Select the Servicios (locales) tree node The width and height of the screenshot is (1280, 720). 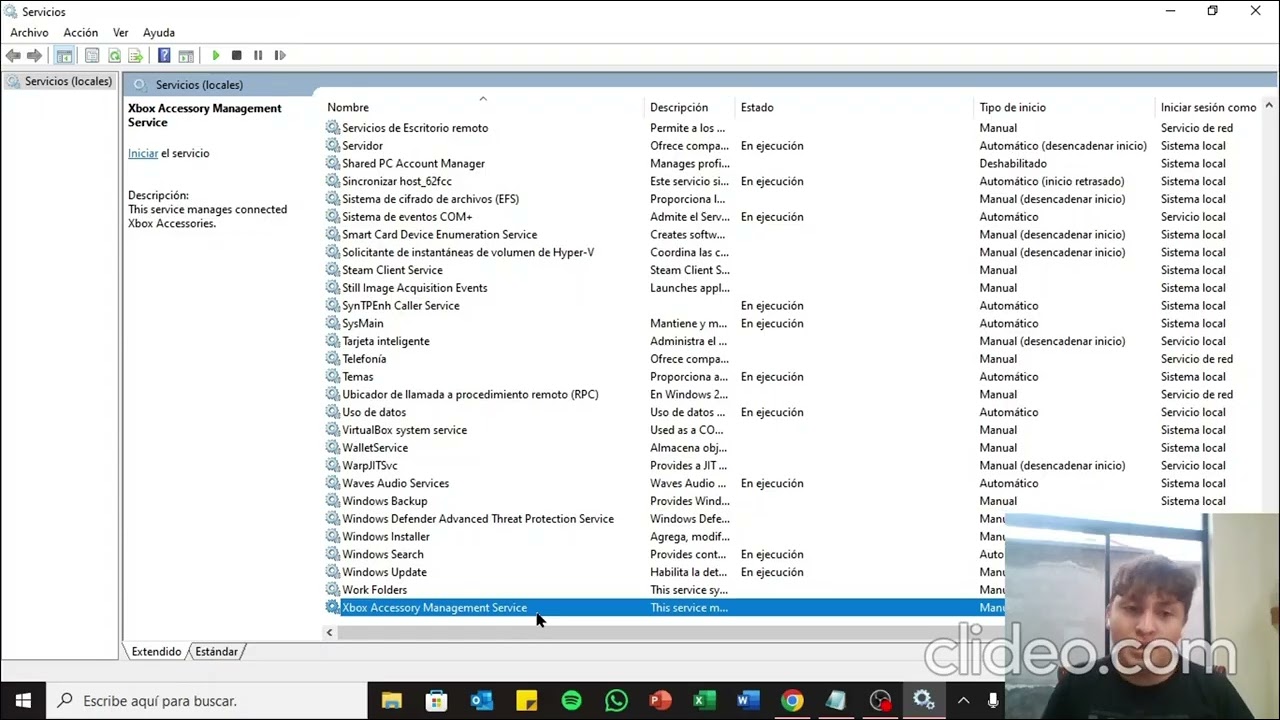click(68, 81)
